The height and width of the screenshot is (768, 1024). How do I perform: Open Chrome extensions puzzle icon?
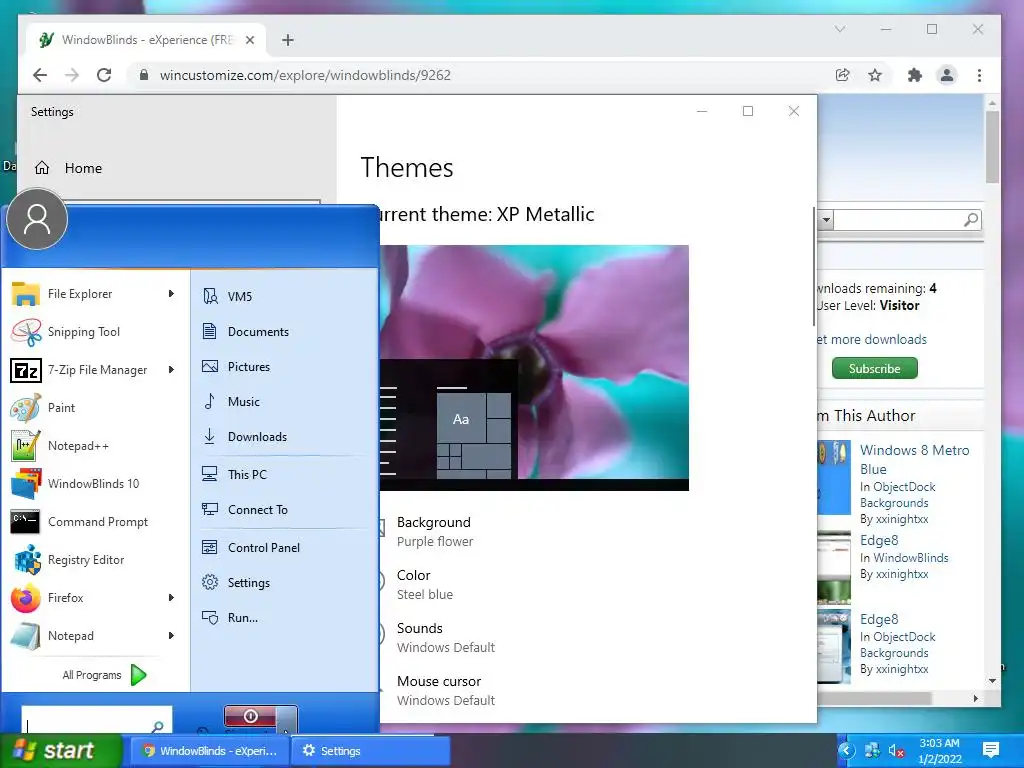click(914, 75)
